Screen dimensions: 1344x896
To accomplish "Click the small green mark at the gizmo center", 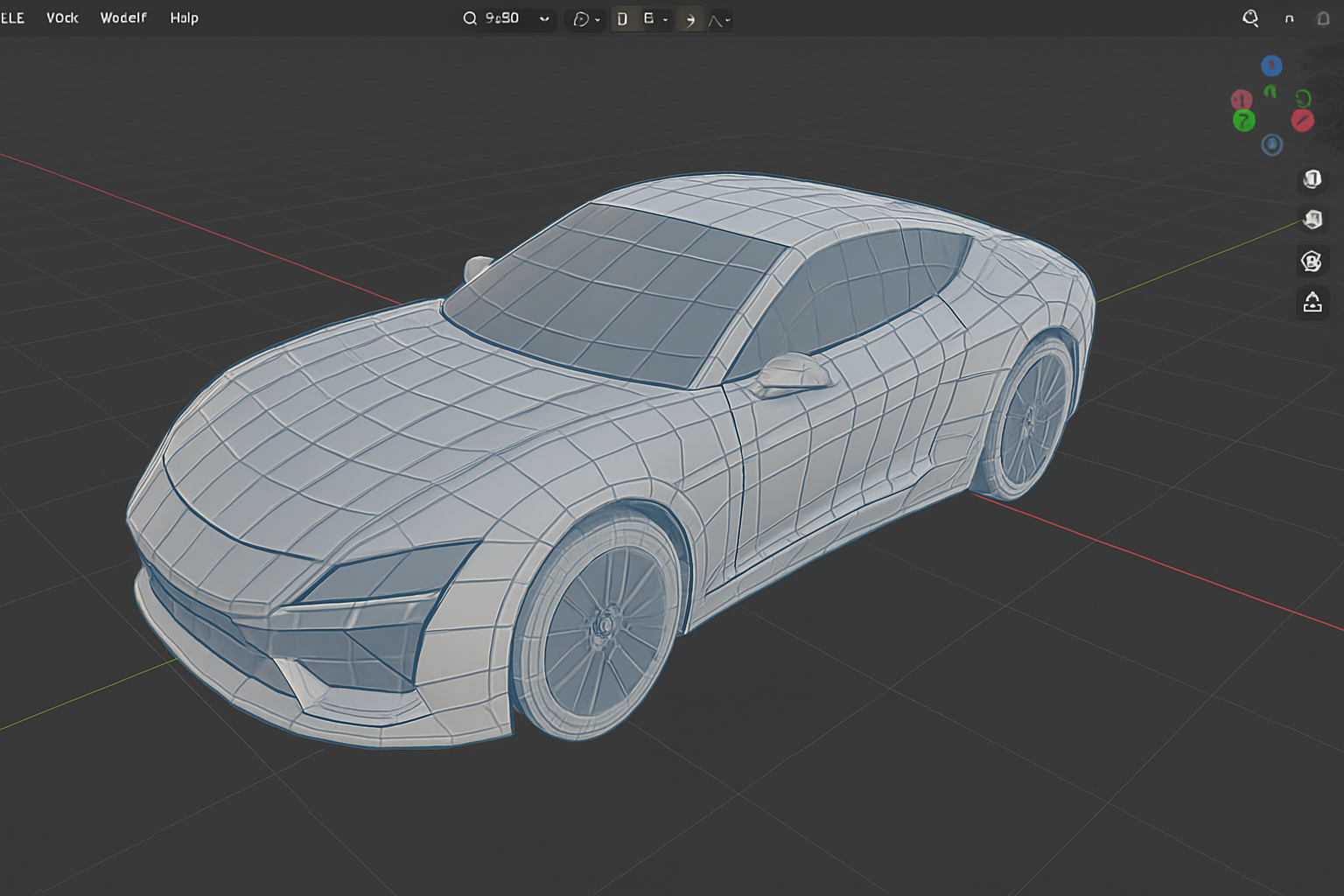I will click(x=1270, y=91).
